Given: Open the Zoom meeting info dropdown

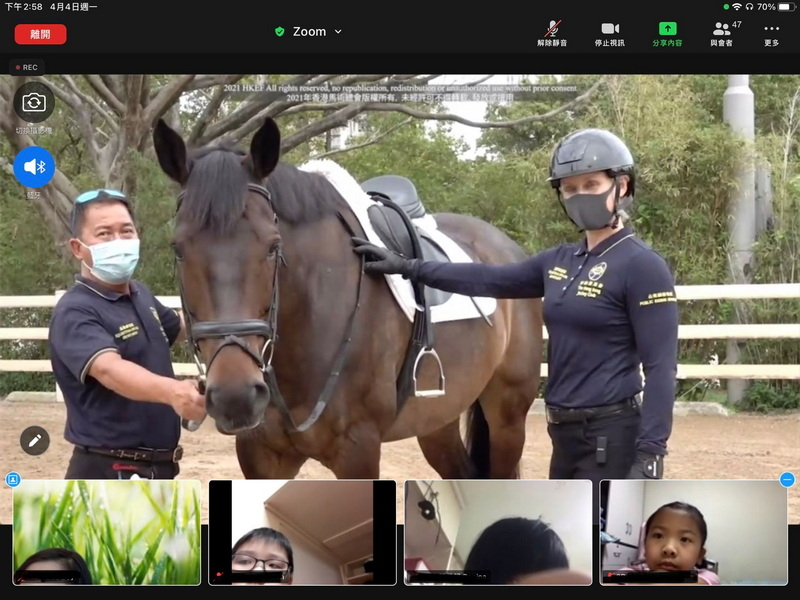Looking at the screenshot, I should pos(316,32).
